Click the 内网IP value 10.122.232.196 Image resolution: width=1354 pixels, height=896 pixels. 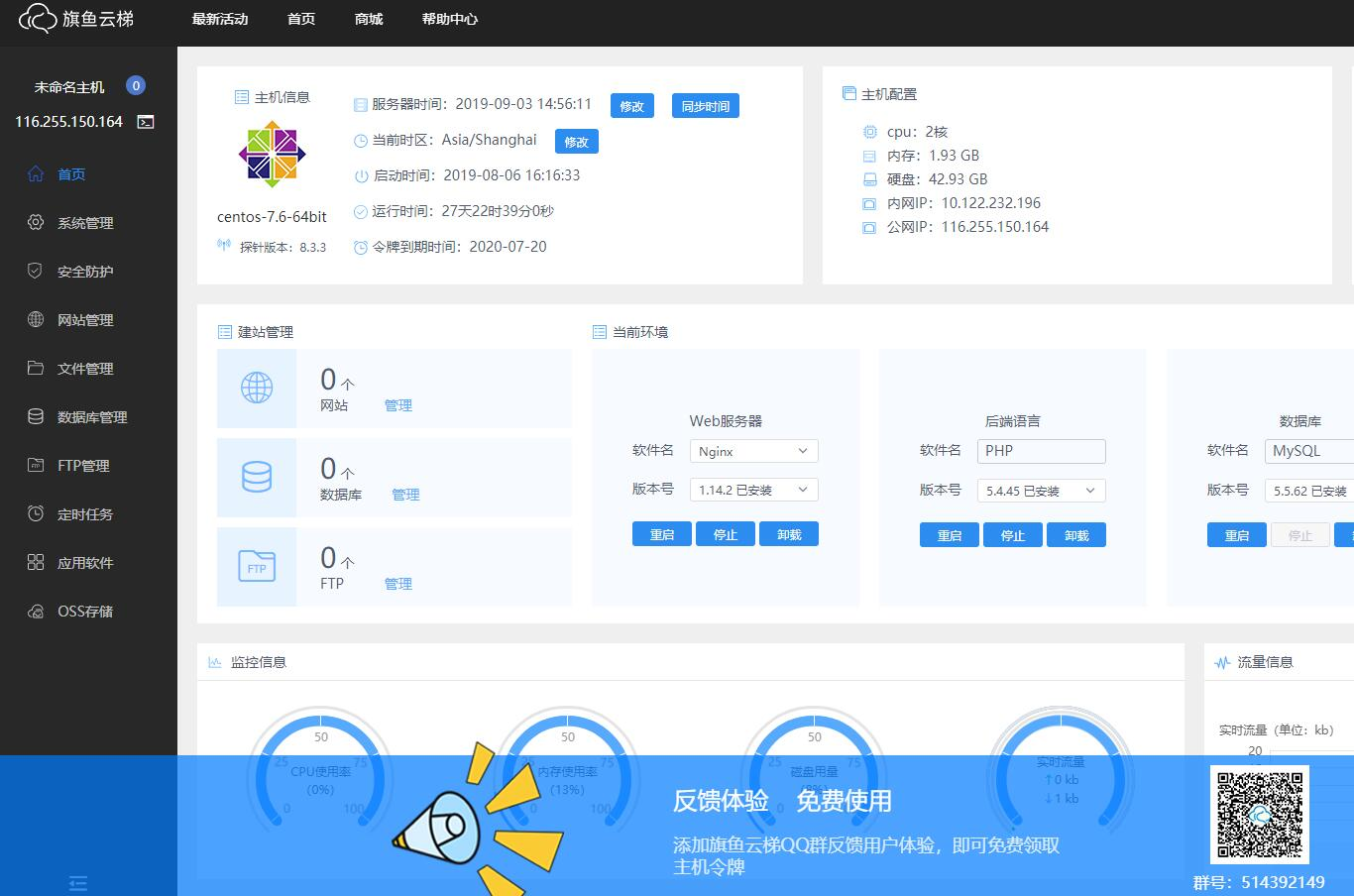coord(991,203)
